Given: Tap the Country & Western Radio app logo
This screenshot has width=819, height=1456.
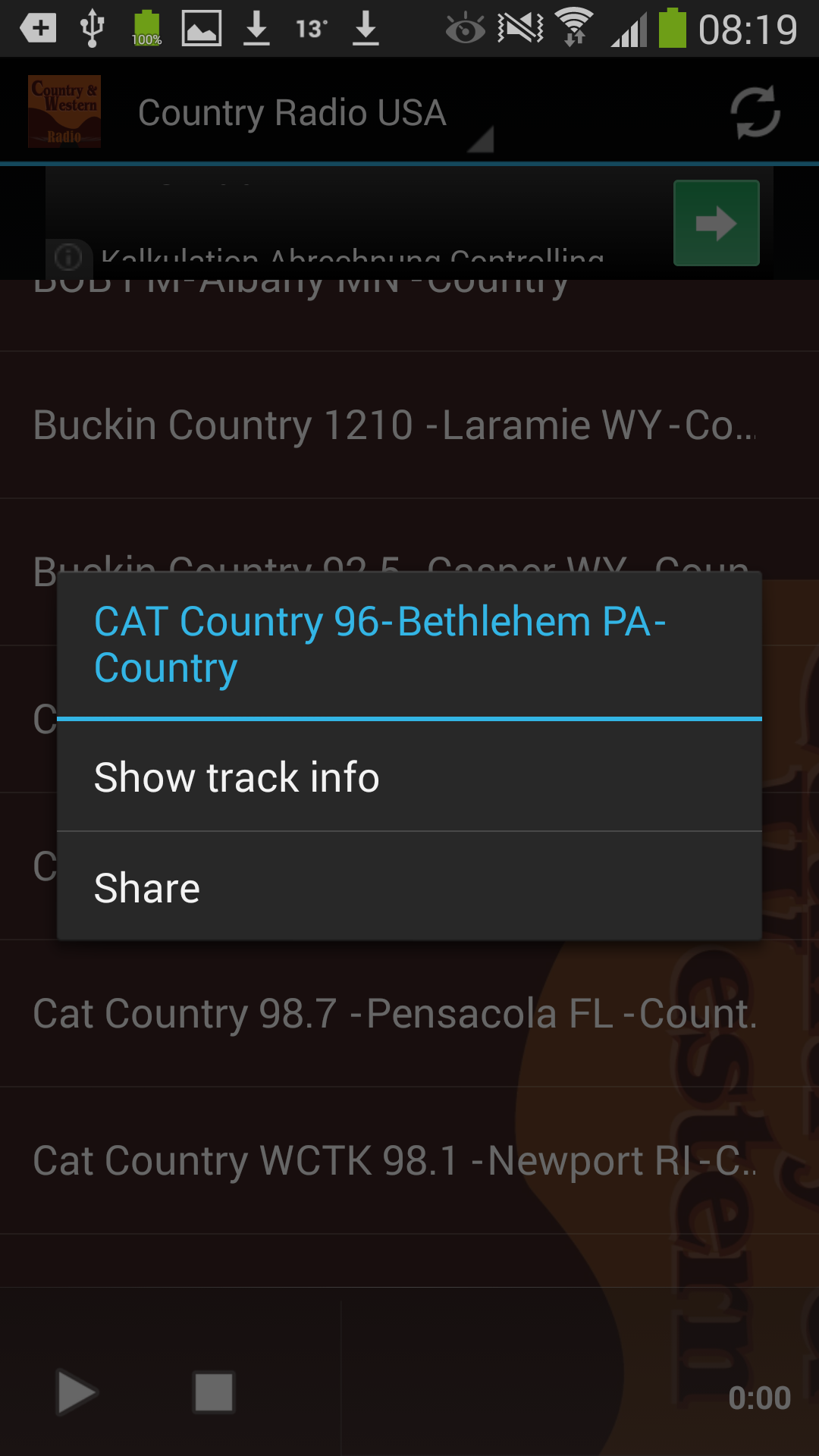Looking at the screenshot, I should click(64, 111).
